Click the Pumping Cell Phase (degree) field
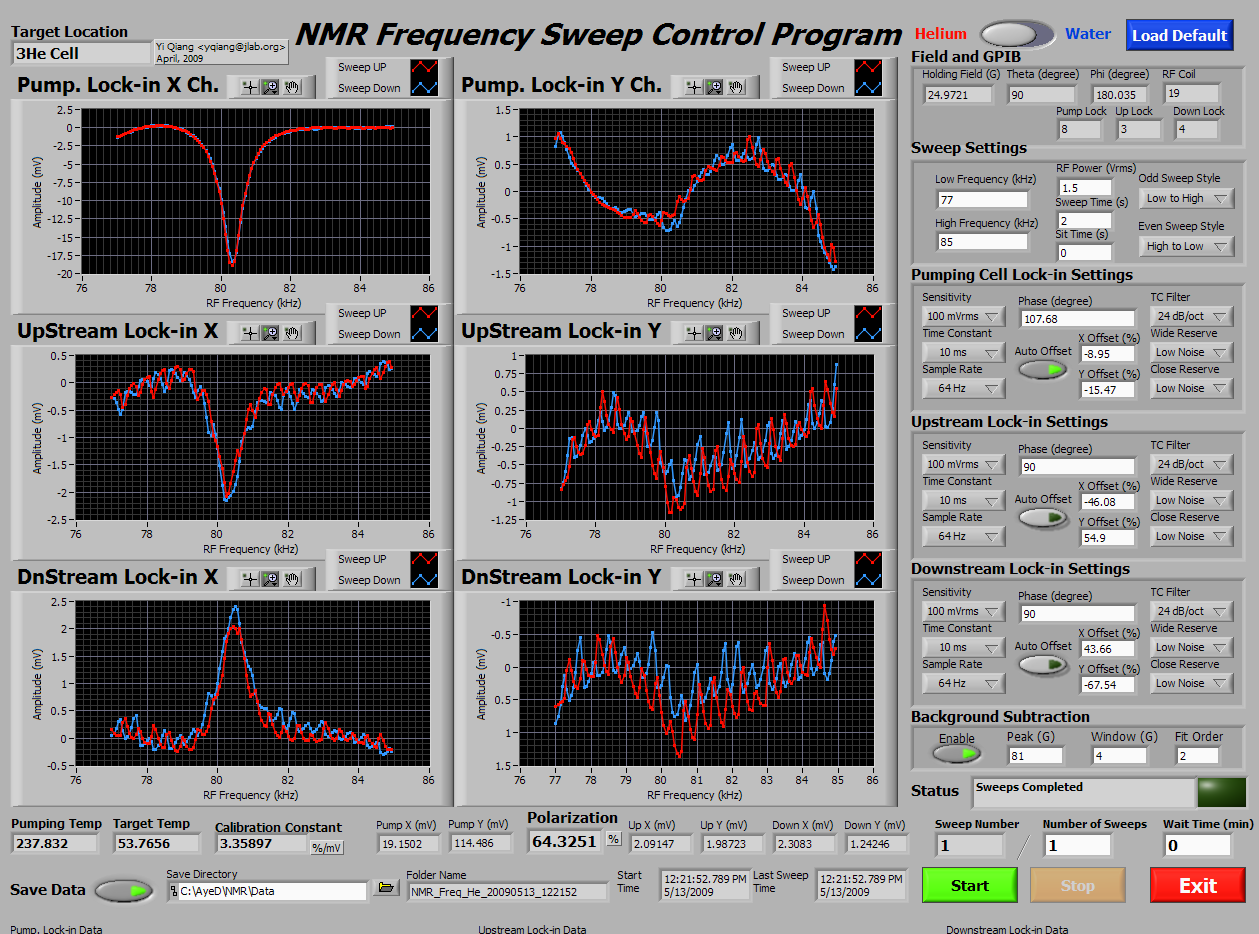 [1077, 318]
